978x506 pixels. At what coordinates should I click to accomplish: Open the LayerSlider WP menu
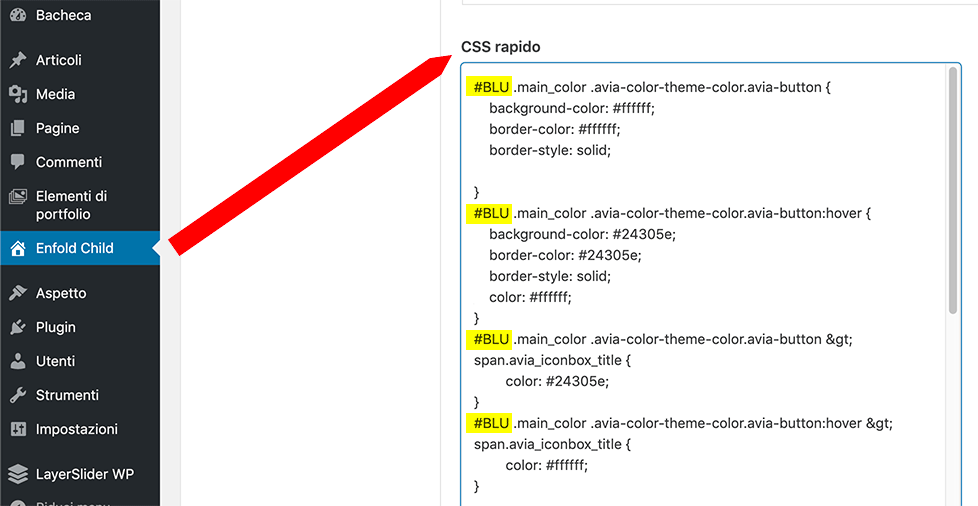tap(80, 474)
